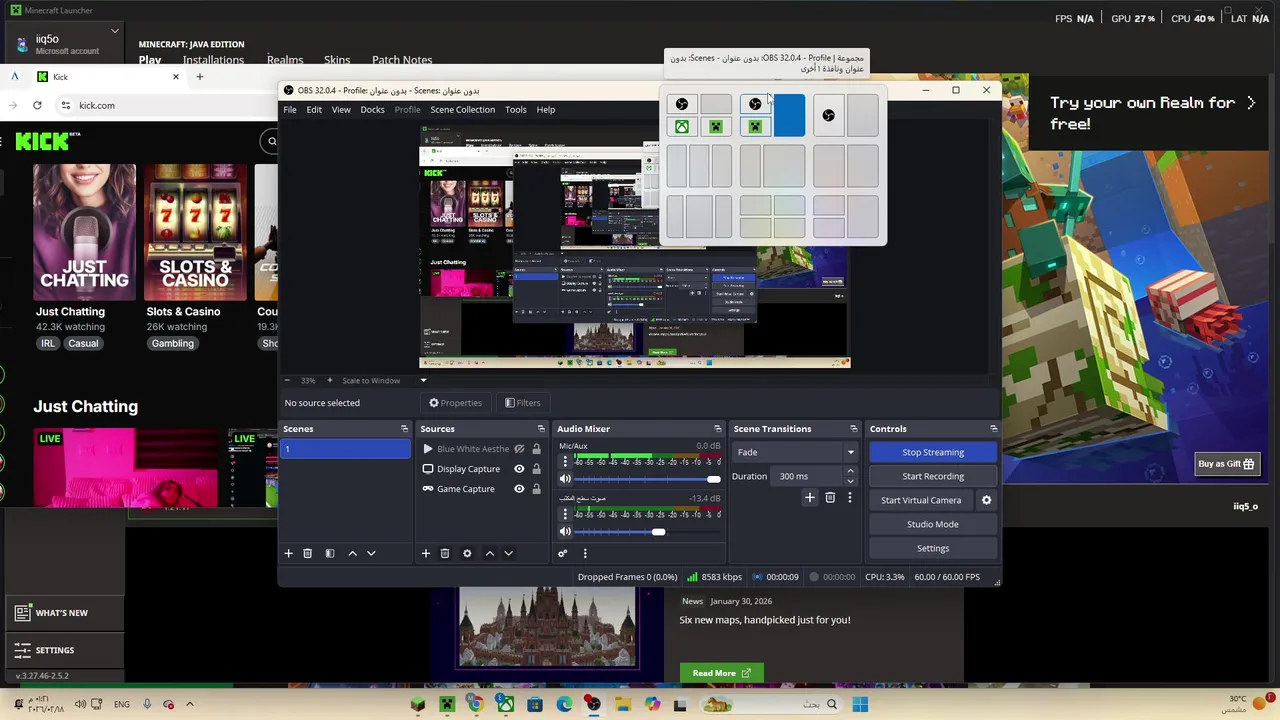Add a new scene transition
The image size is (1280, 720).
pyautogui.click(x=810, y=497)
